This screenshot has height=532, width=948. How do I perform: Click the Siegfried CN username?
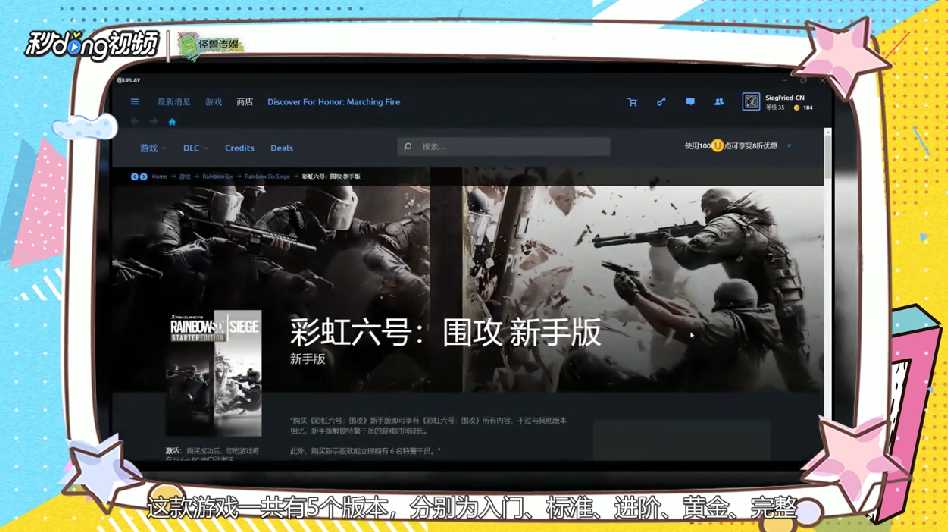(x=785, y=97)
